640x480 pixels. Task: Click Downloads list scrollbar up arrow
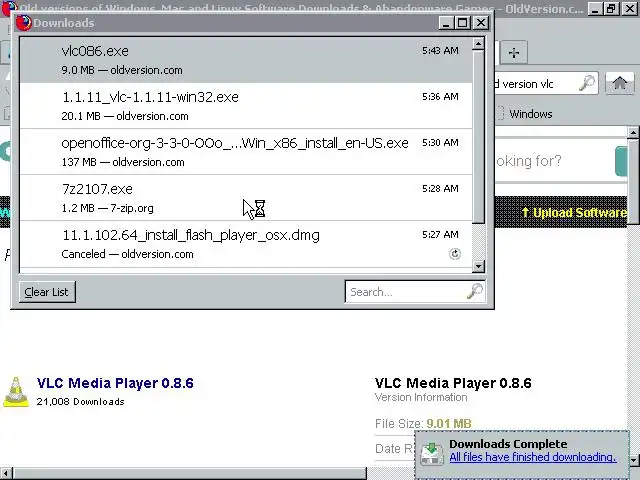point(478,44)
